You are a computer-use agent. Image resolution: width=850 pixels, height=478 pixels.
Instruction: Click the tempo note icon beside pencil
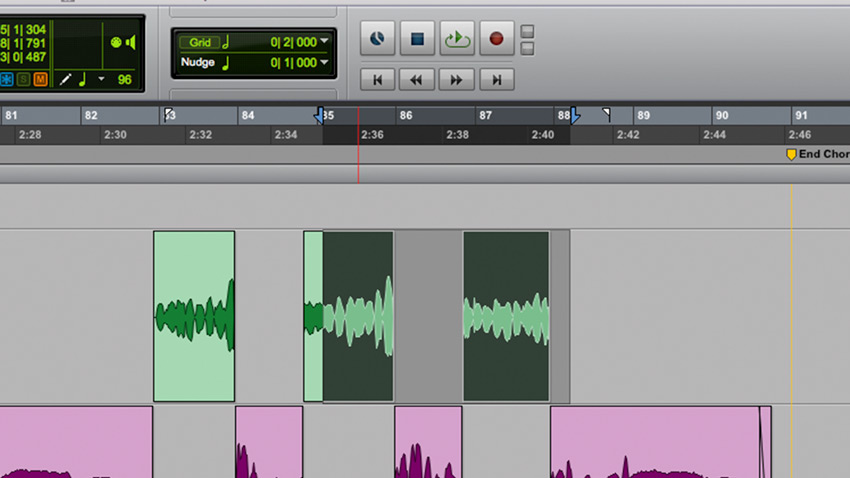(82, 80)
